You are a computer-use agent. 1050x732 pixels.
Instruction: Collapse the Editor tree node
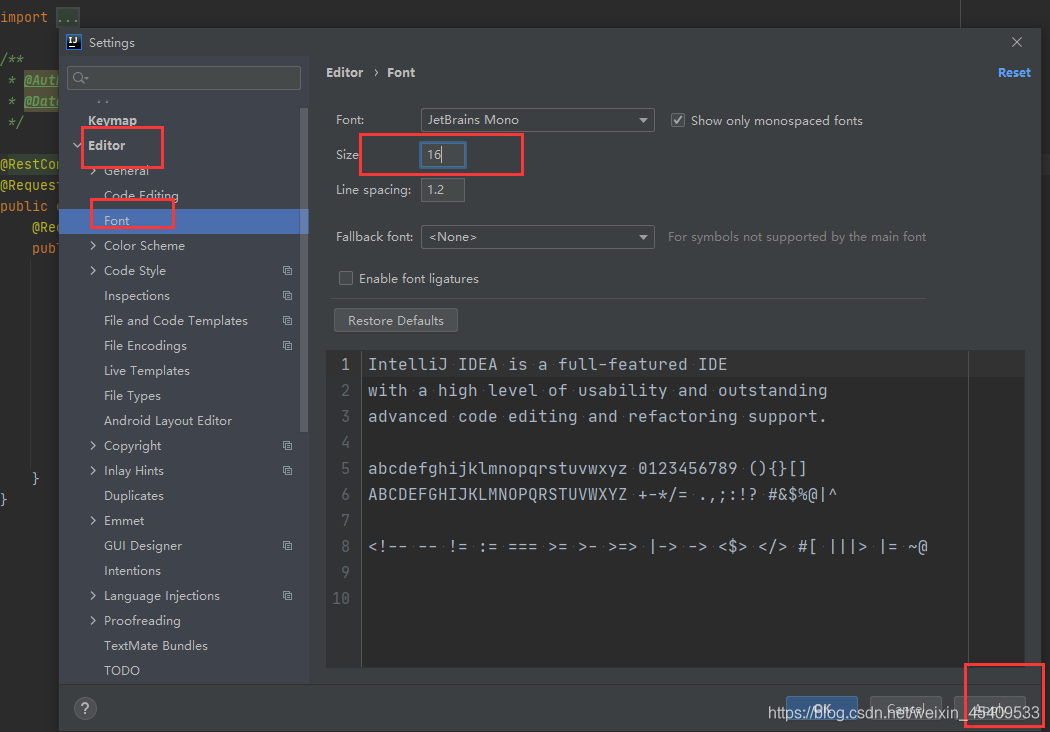click(78, 145)
